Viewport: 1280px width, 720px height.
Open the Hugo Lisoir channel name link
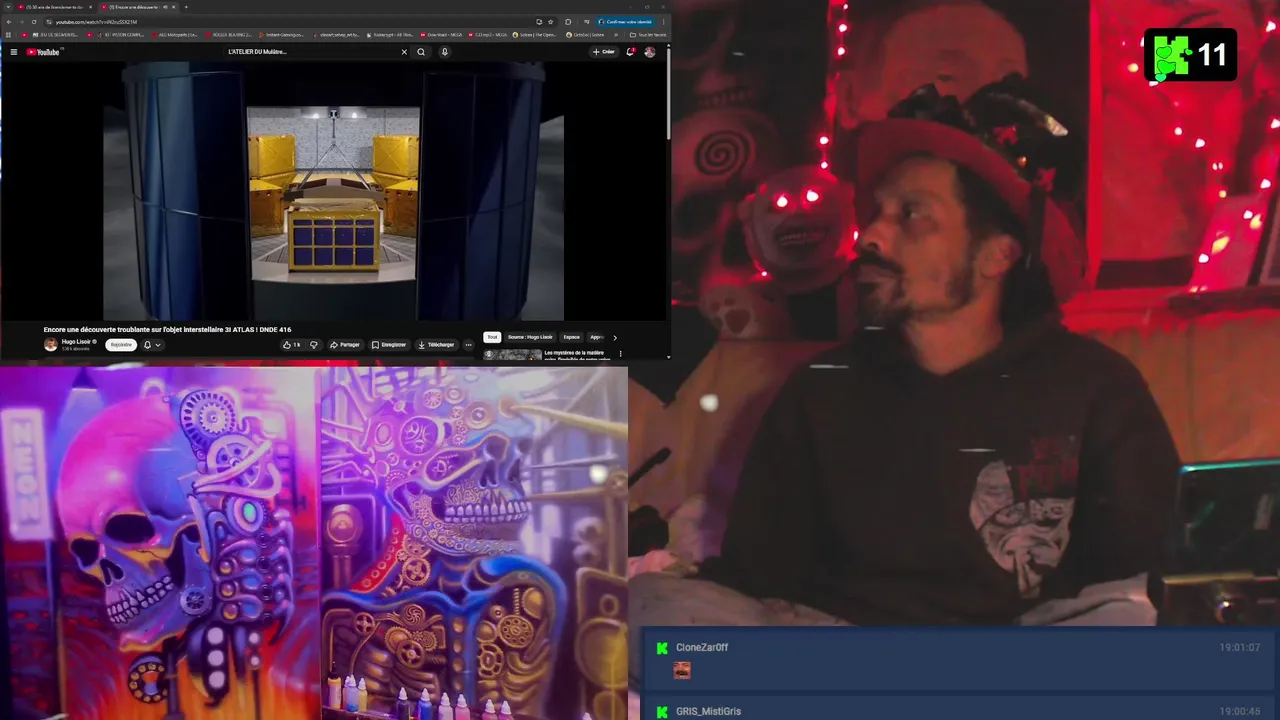coord(76,341)
